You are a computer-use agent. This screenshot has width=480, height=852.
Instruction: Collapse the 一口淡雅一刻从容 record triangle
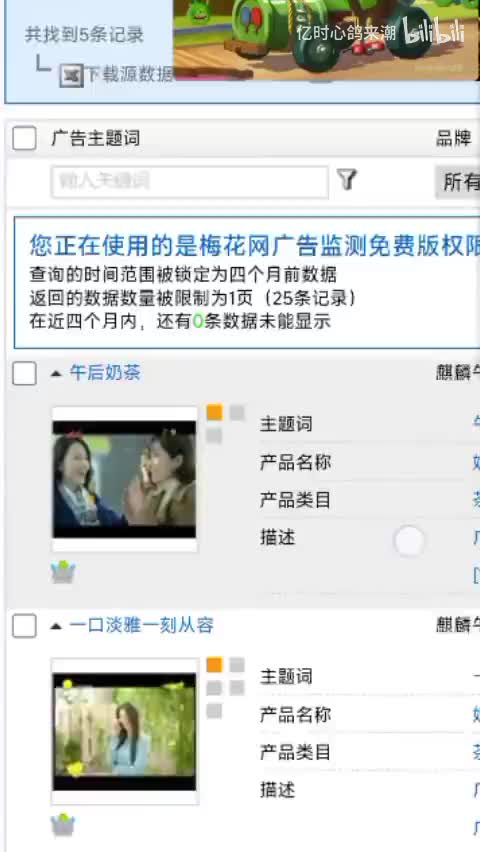pyautogui.click(x=55, y=626)
